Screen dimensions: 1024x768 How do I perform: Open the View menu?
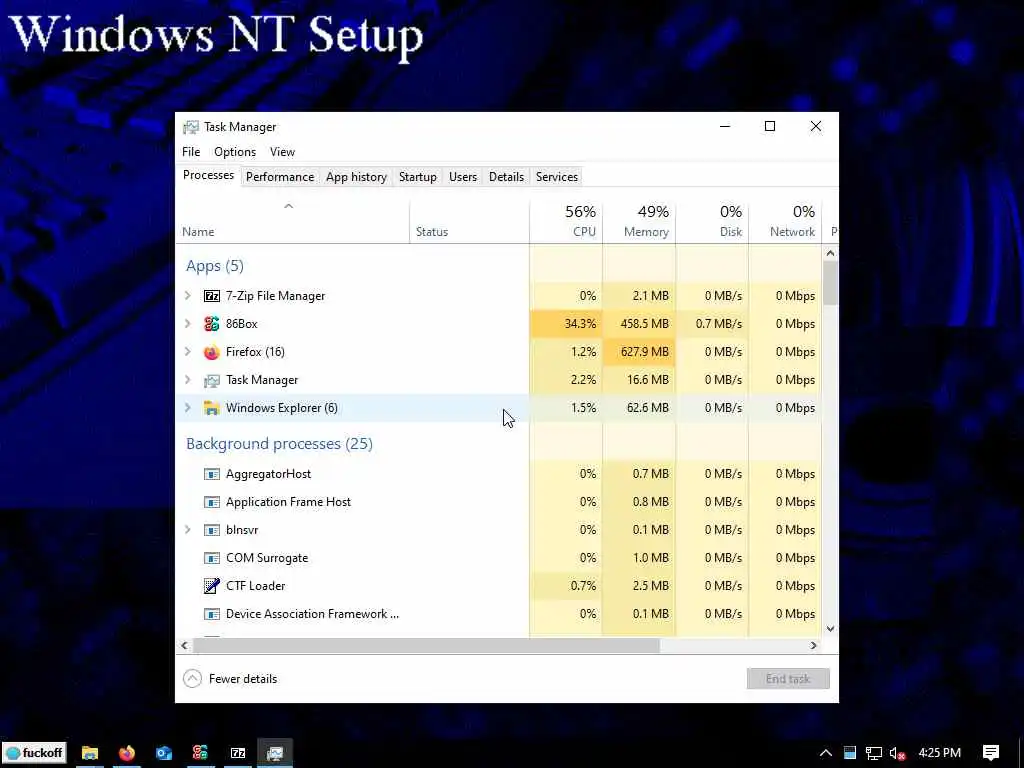pos(283,152)
